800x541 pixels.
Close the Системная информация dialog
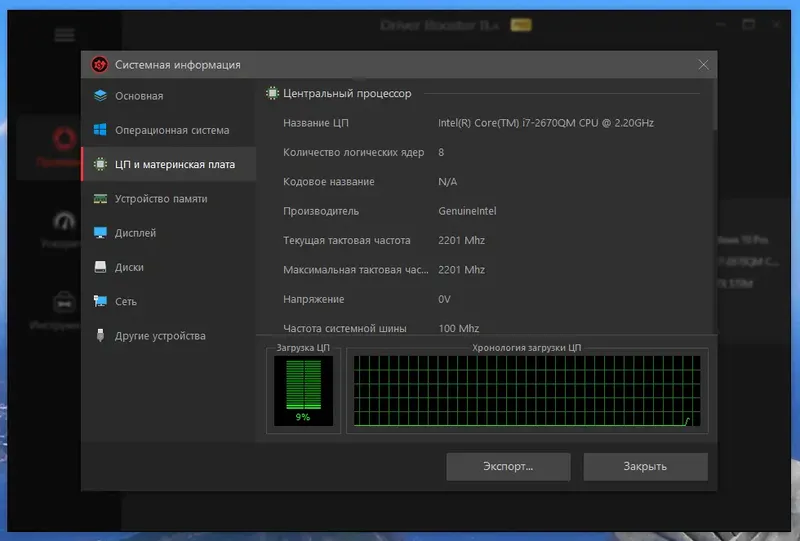704,65
